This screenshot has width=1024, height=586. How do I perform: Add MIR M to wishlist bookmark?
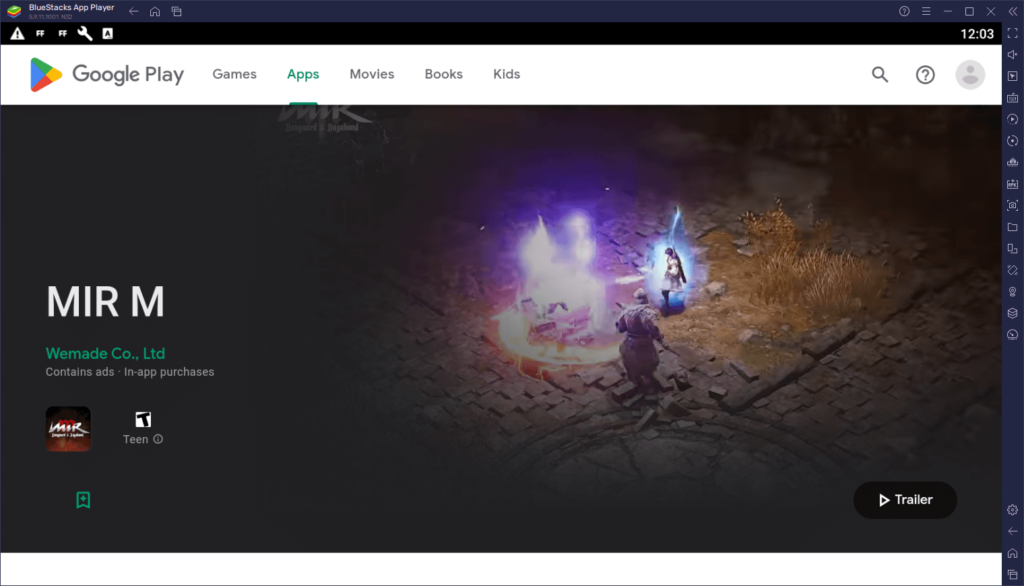click(83, 499)
